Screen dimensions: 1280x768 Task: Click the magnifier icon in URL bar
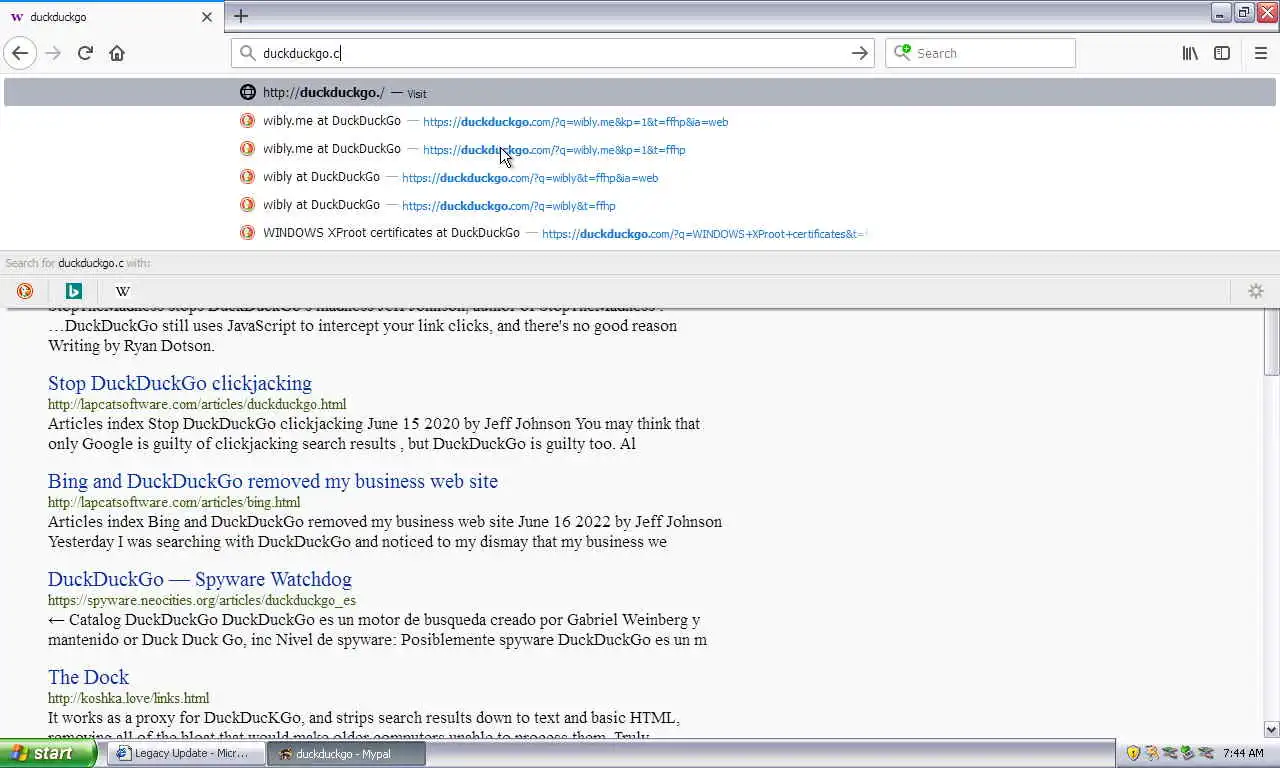[x=248, y=53]
